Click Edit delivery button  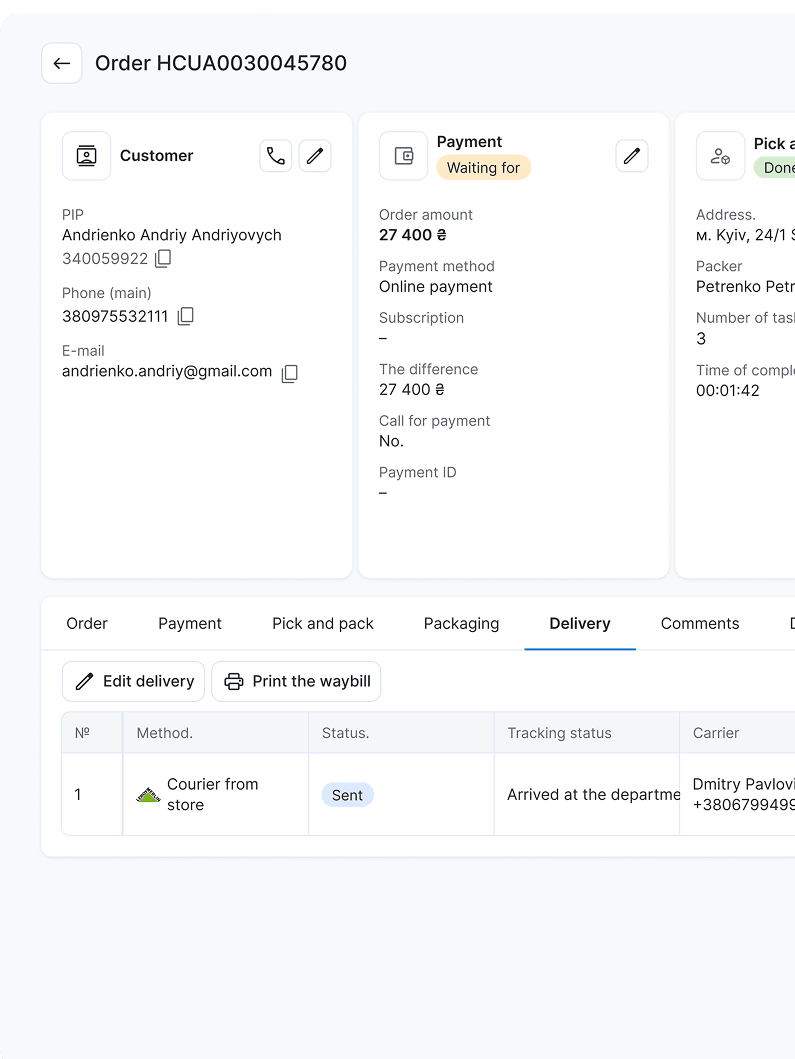pos(133,681)
